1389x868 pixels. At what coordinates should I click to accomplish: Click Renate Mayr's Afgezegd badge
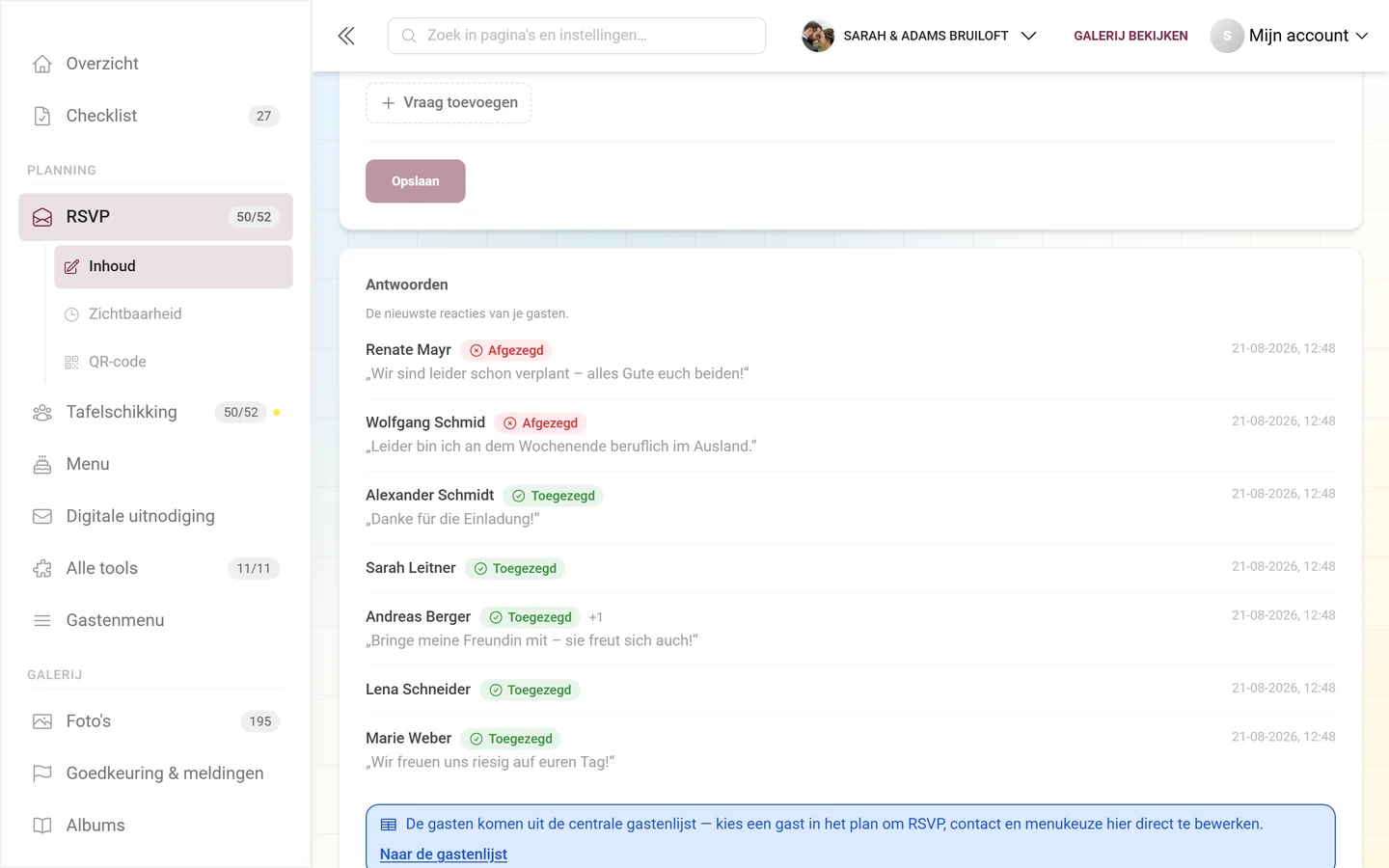tap(506, 350)
